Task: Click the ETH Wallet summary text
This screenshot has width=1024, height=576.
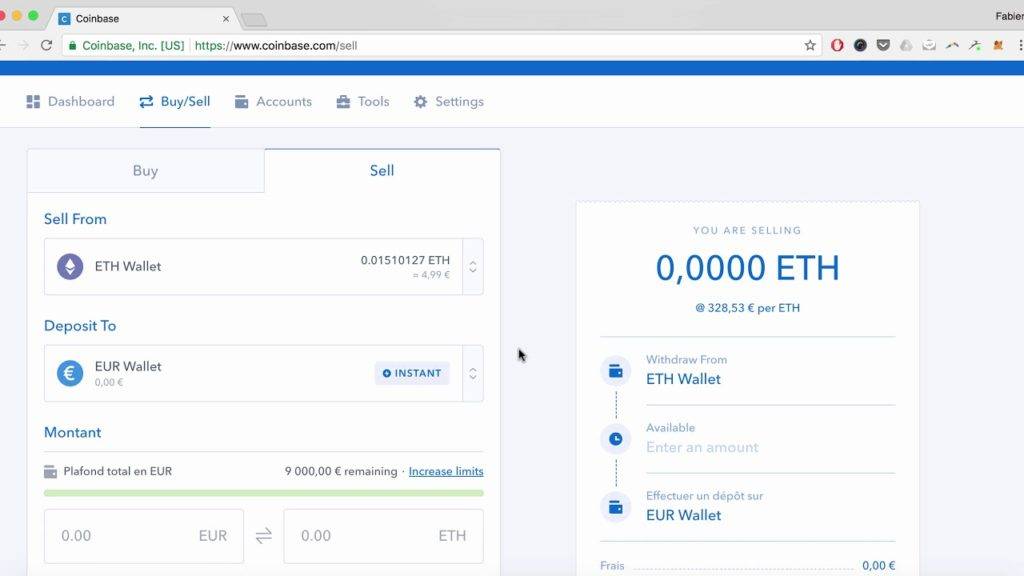Action: [683, 379]
